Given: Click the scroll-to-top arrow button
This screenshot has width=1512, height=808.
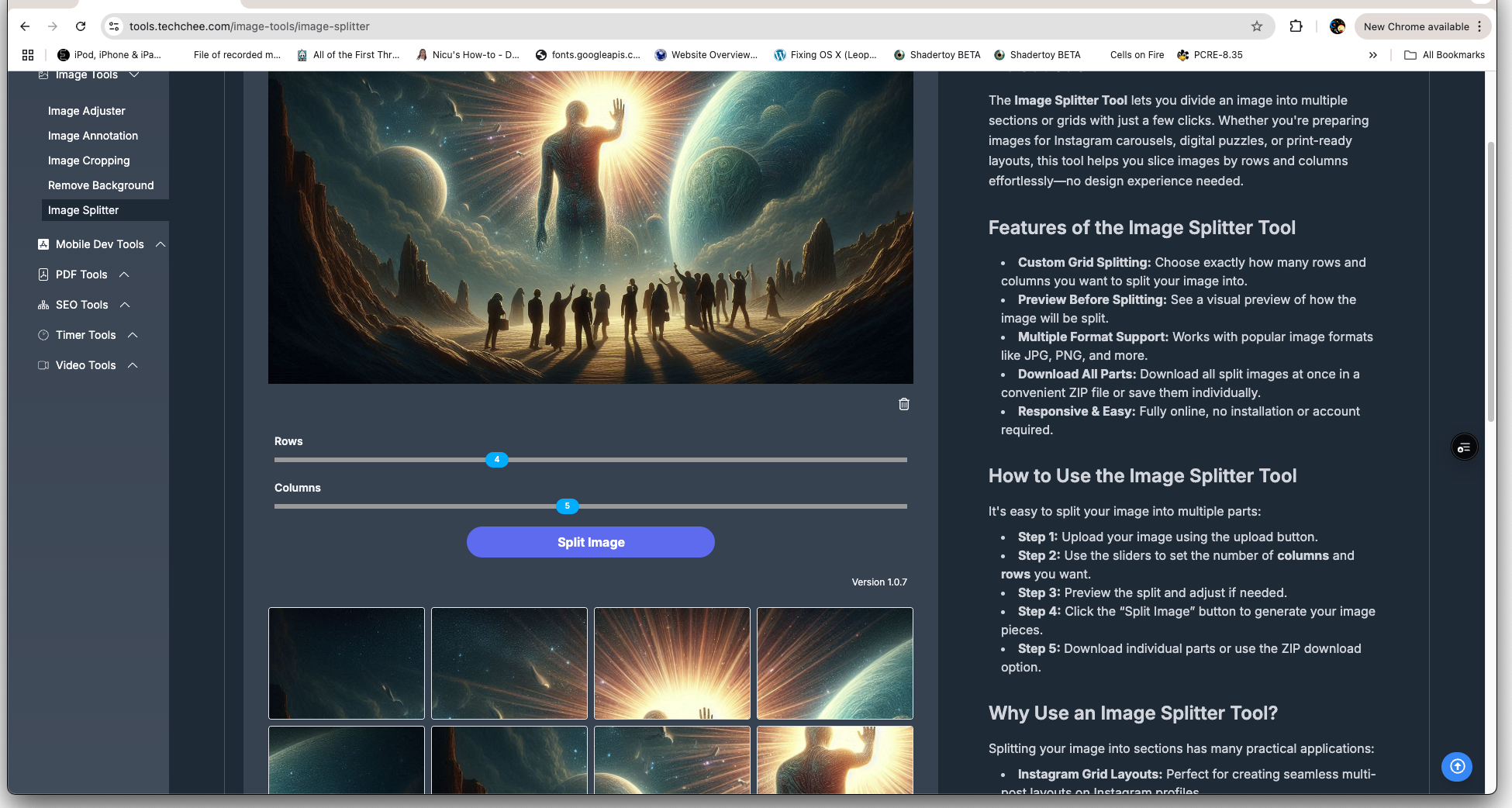Looking at the screenshot, I should tap(1456, 766).
